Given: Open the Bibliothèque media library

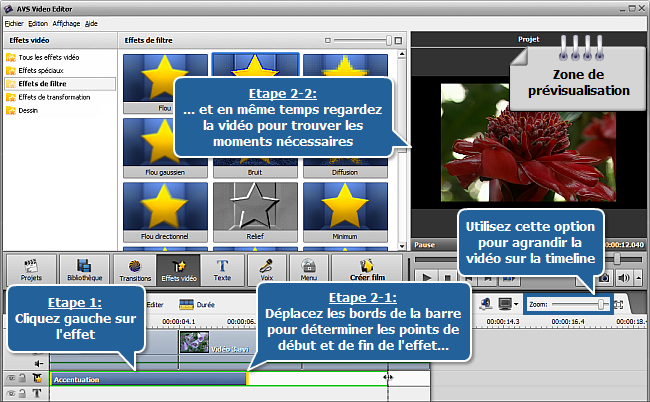Looking at the screenshot, I should (85, 270).
